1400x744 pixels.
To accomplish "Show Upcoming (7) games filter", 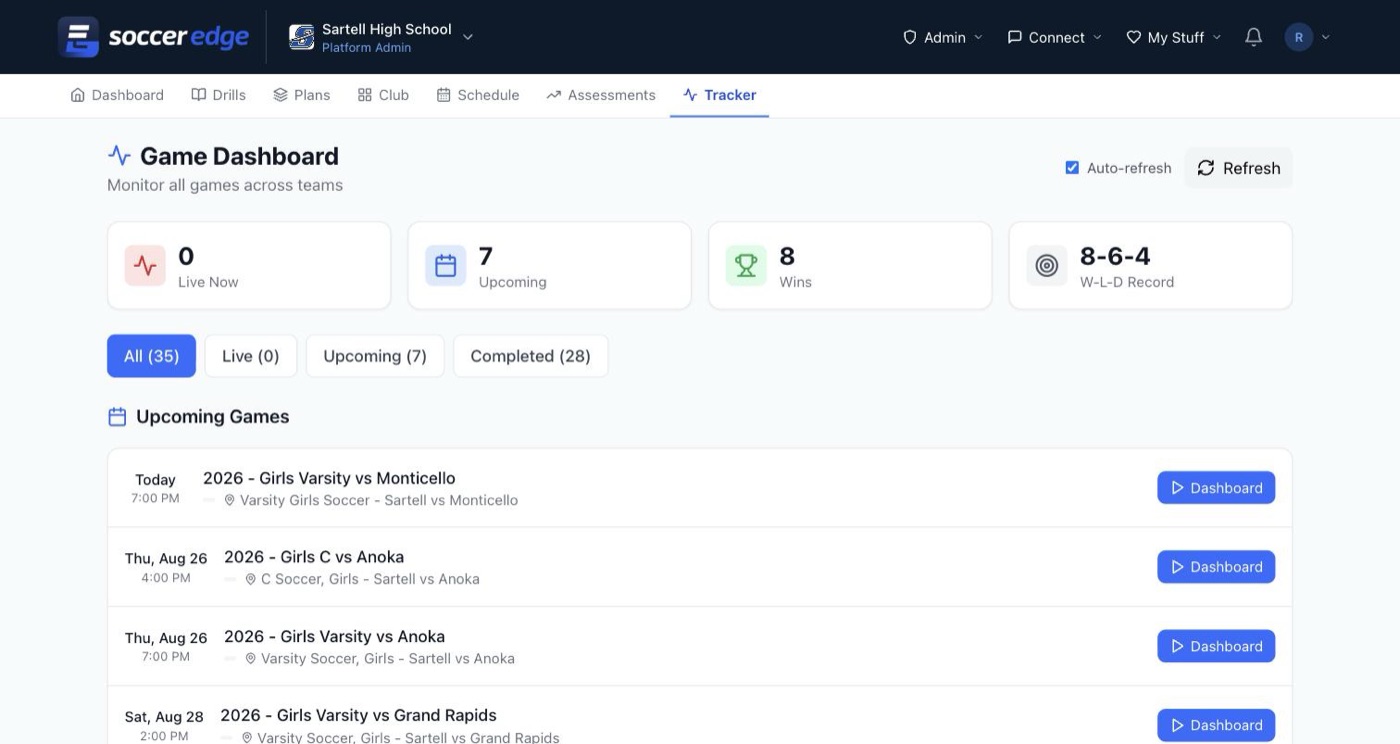I will point(375,356).
